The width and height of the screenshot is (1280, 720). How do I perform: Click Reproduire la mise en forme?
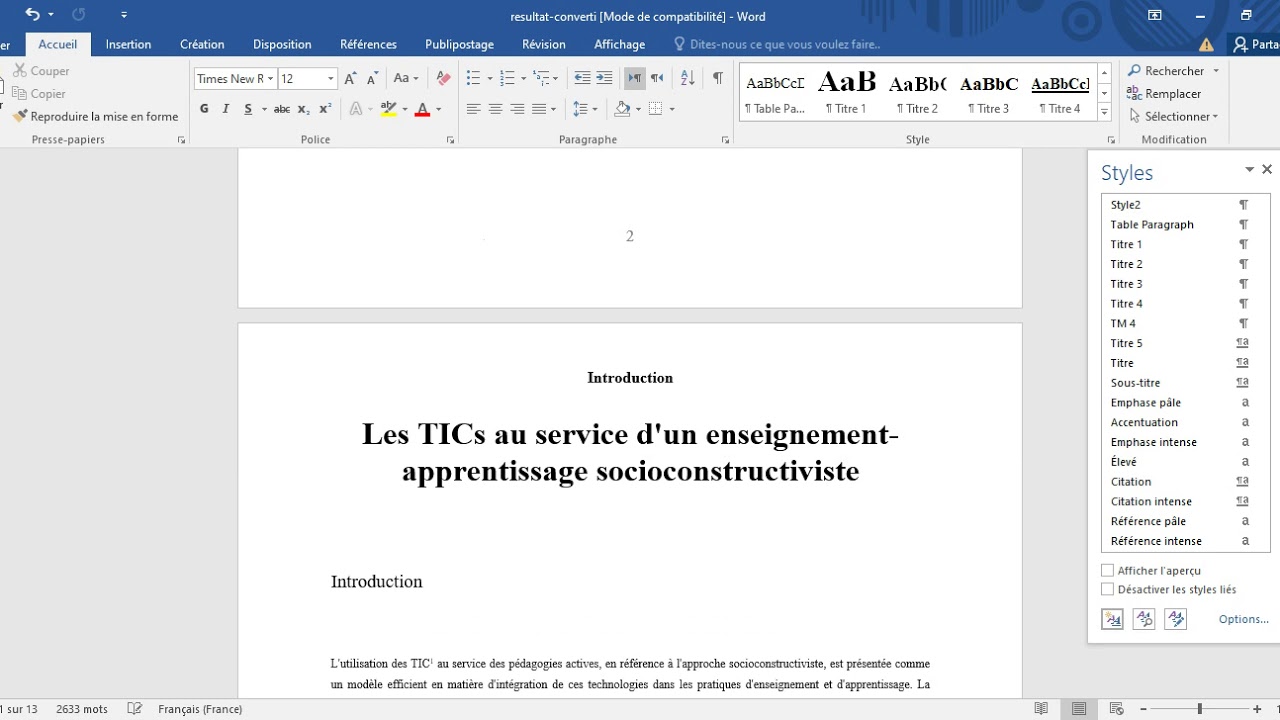coord(95,117)
